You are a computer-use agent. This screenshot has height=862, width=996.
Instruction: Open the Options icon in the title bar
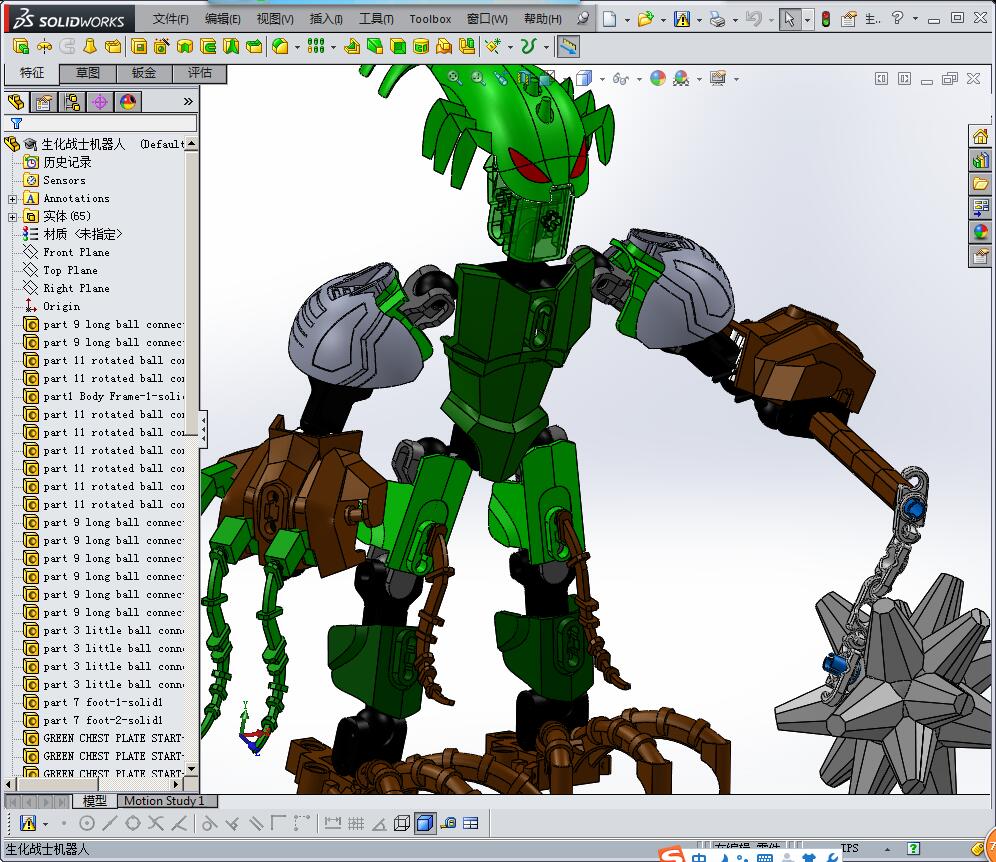coord(849,19)
